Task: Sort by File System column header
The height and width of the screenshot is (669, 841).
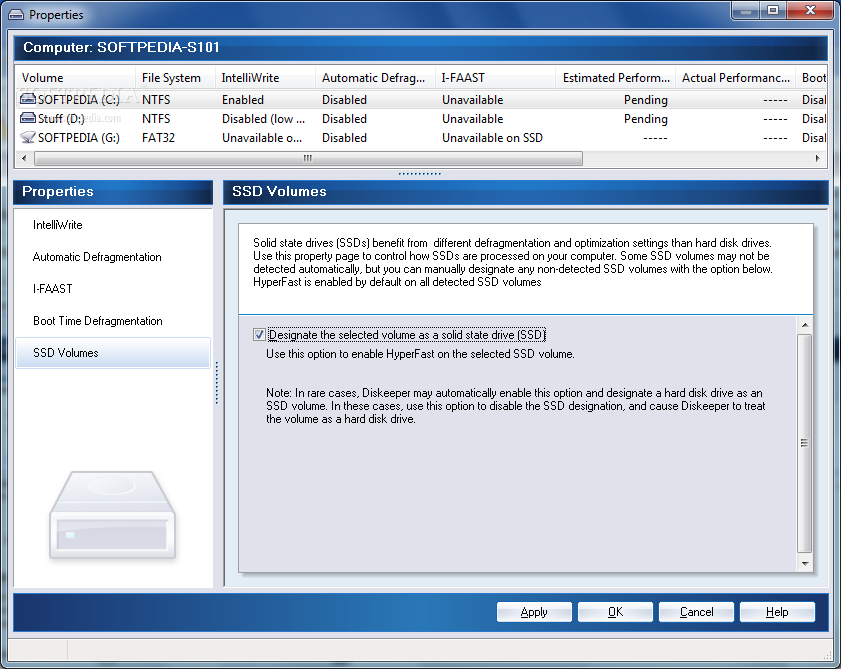Action: click(x=175, y=78)
